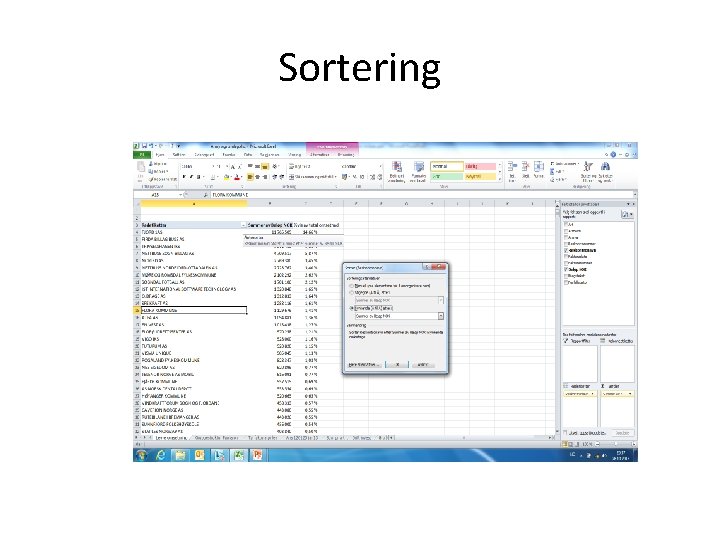Viewport: 720px width, 540px height.
Task: Click the vertical worksheet scrollbar
Action: point(557,317)
